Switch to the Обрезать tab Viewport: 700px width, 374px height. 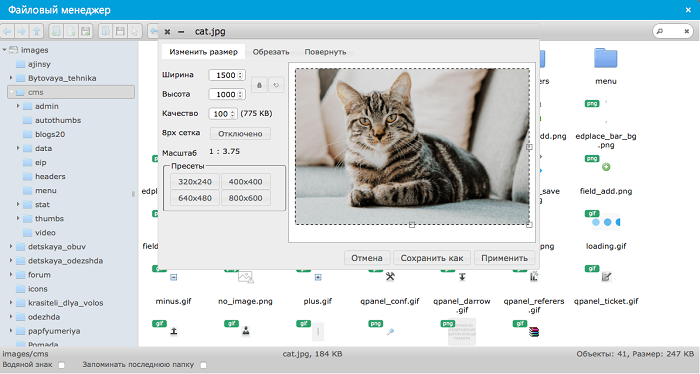pos(271,52)
